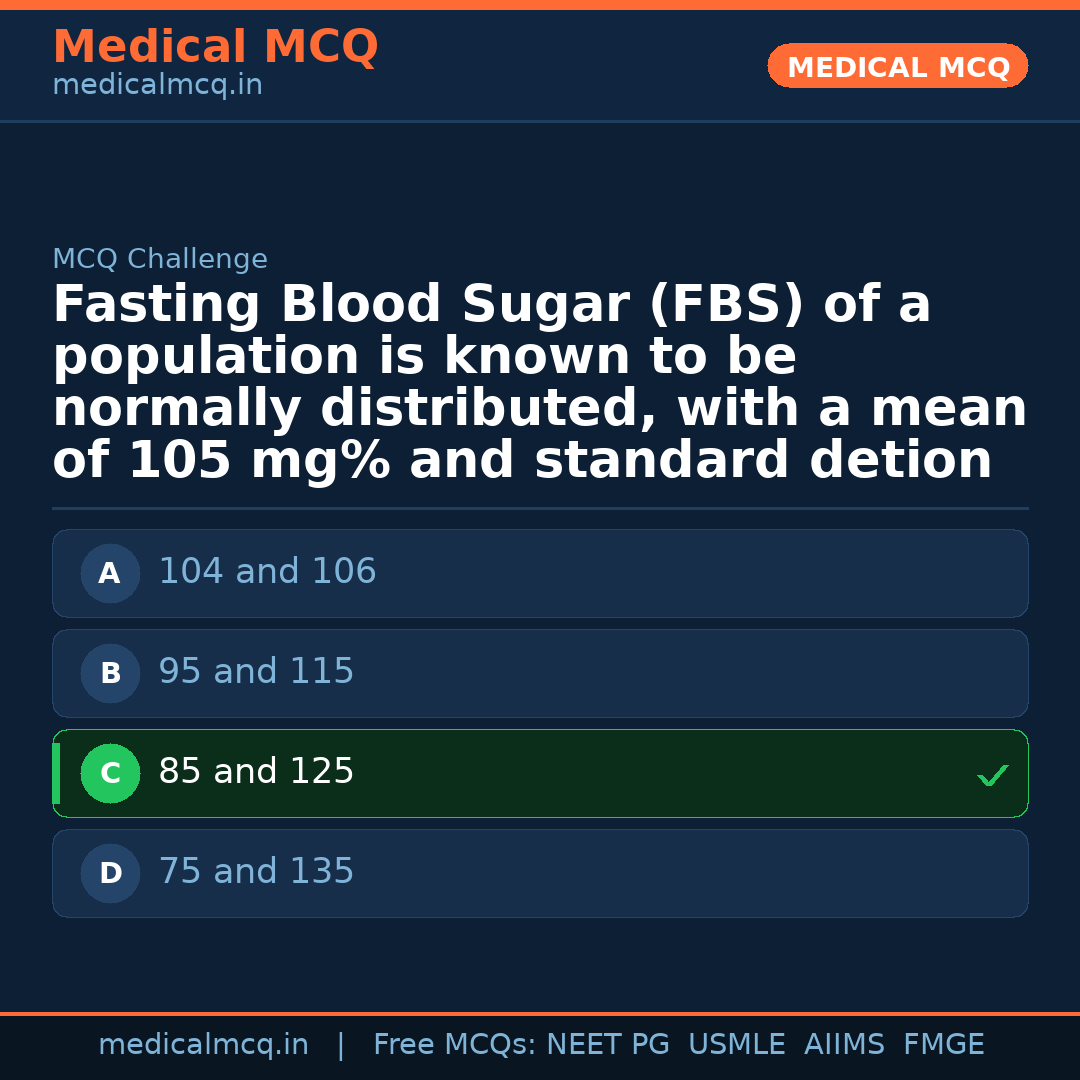Click the green checkmark on option C

point(992,775)
